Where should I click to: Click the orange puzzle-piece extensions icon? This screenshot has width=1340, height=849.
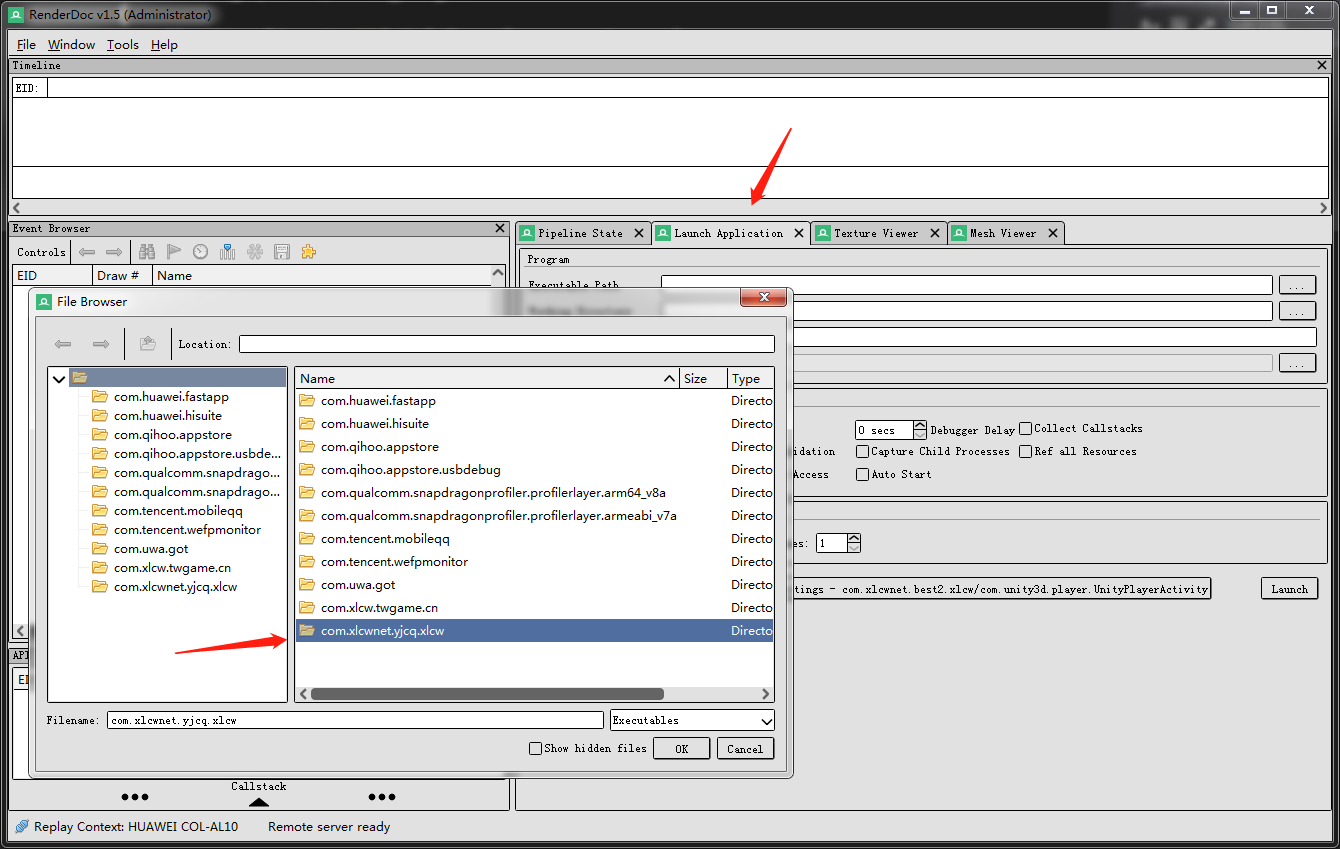(x=308, y=251)
